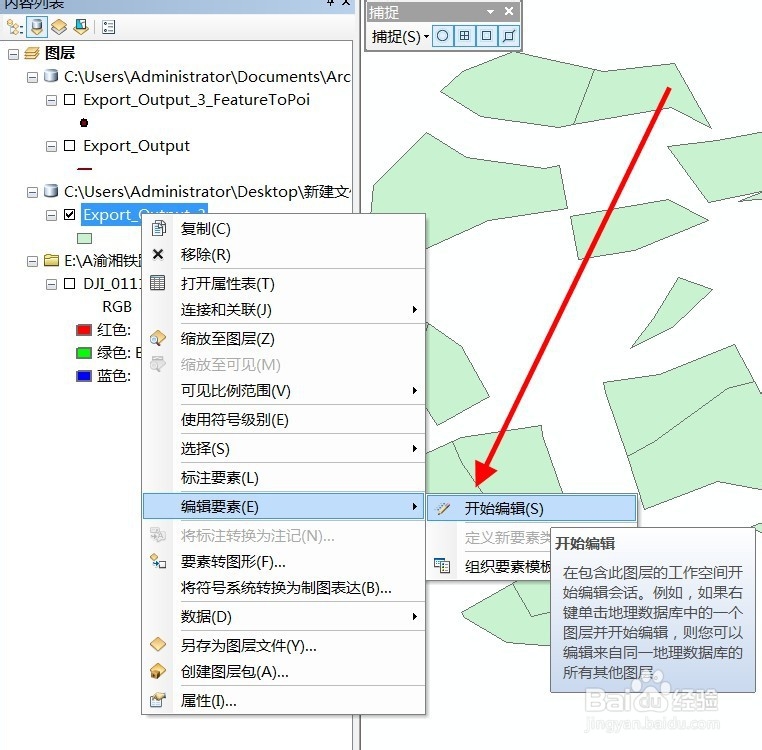Select List By Visibility icon
Screen dimensions: 762x750
coord(59,27)
